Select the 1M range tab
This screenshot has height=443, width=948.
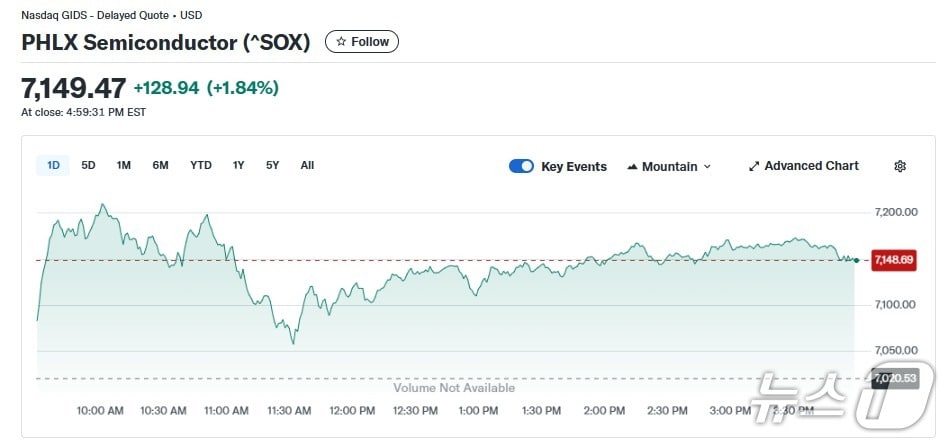[123, 165]
